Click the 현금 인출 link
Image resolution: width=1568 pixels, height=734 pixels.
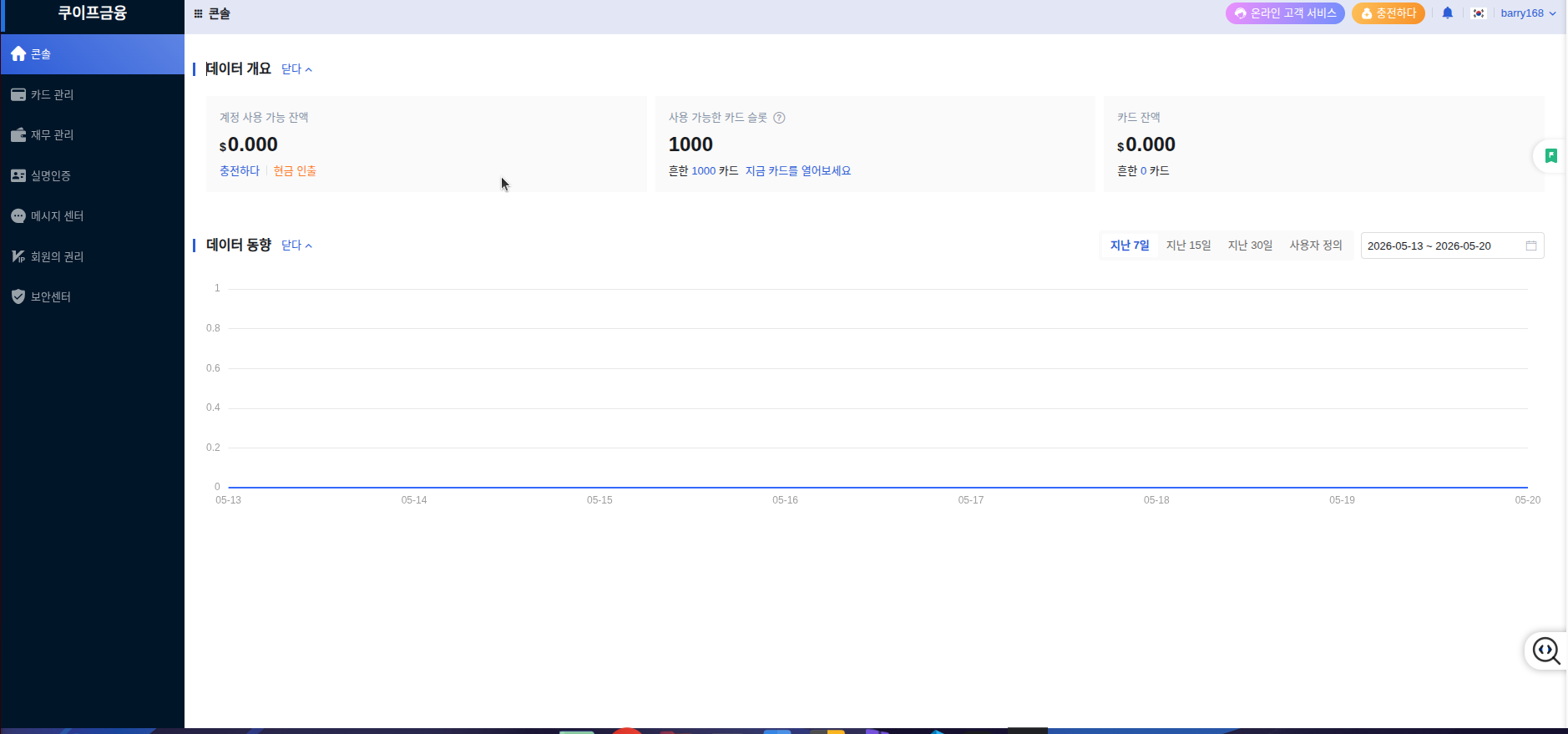(x=295, y=170)
